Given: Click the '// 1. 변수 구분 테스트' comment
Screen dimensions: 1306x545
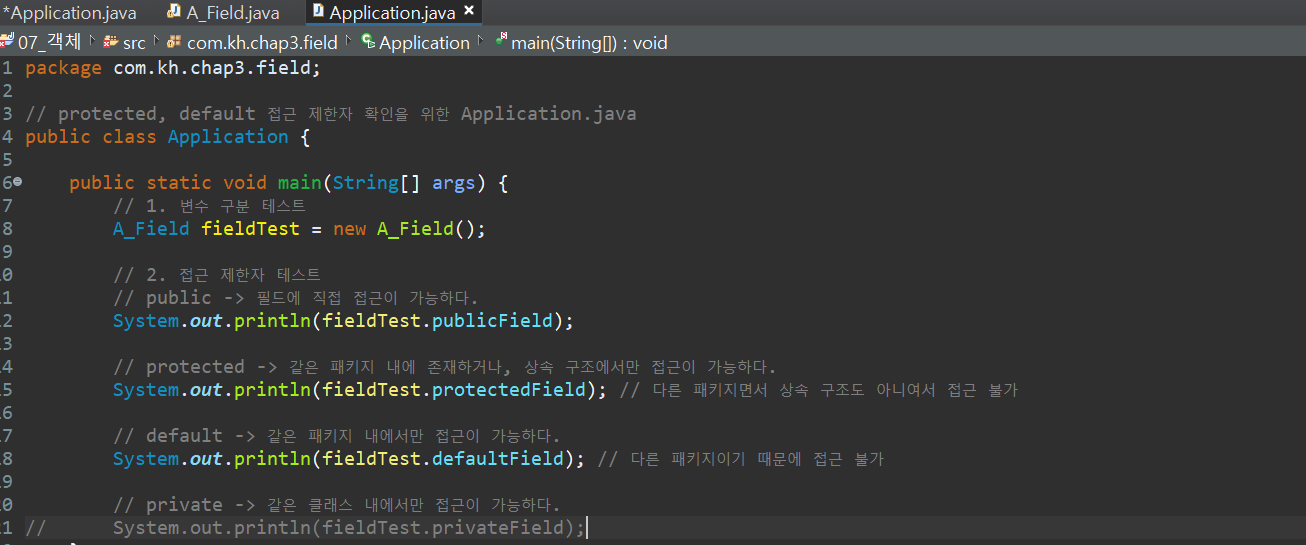Looking at the screenshot, I should pyautogui.click(x=209, y=206).
